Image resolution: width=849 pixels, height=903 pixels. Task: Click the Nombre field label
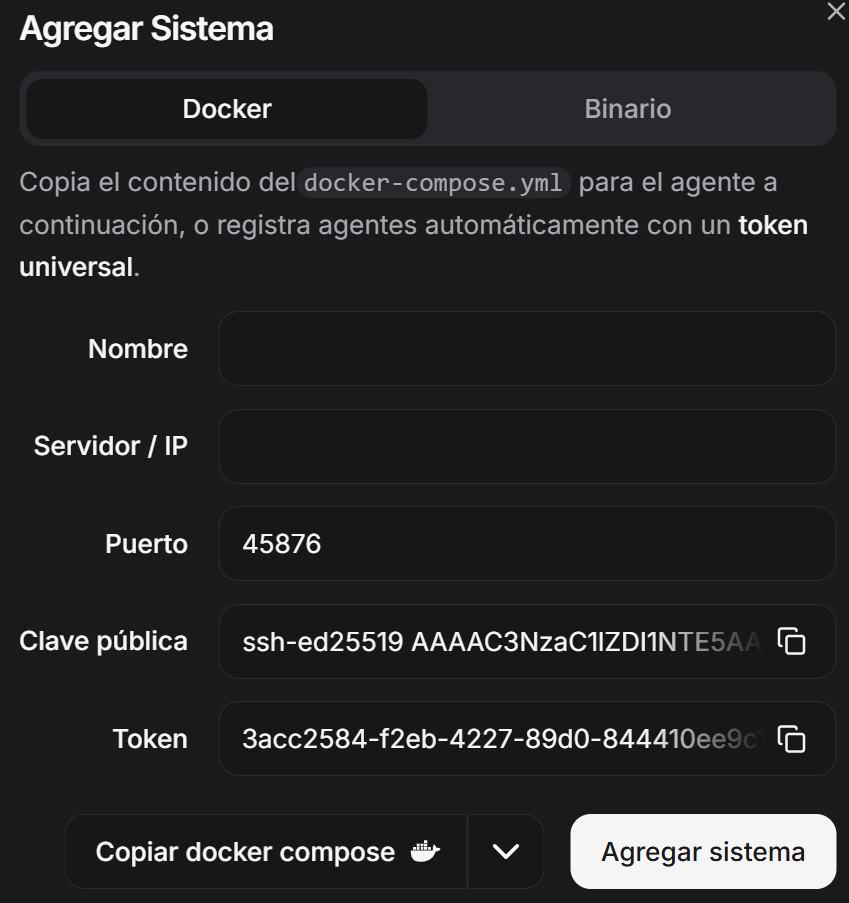pyautogui.click(x=138, y=349)
